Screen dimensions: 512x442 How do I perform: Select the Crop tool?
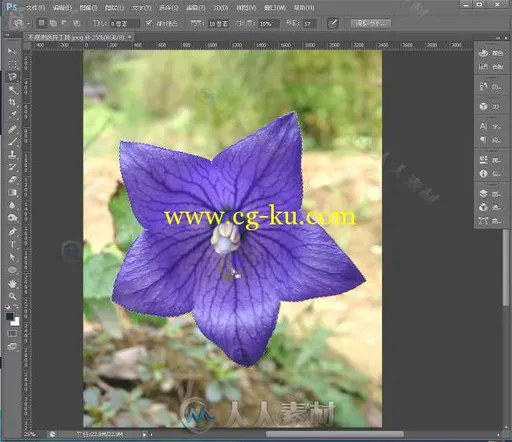(x=12, y=103)
